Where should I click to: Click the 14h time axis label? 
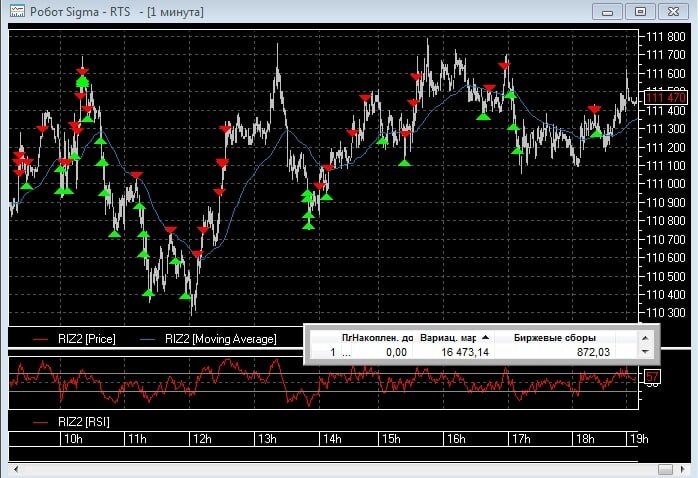click(332, 439)
